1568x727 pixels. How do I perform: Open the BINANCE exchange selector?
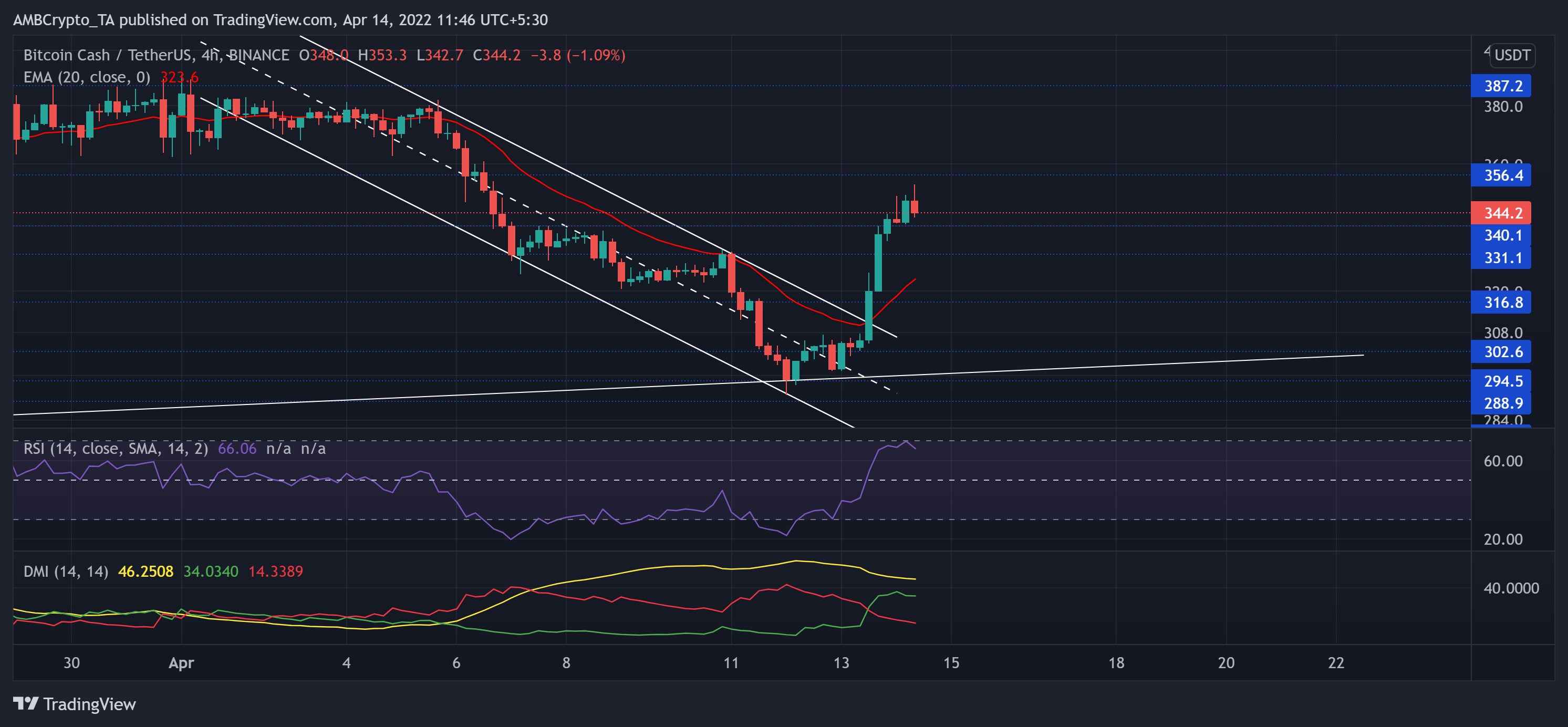(x=258, y=55)
